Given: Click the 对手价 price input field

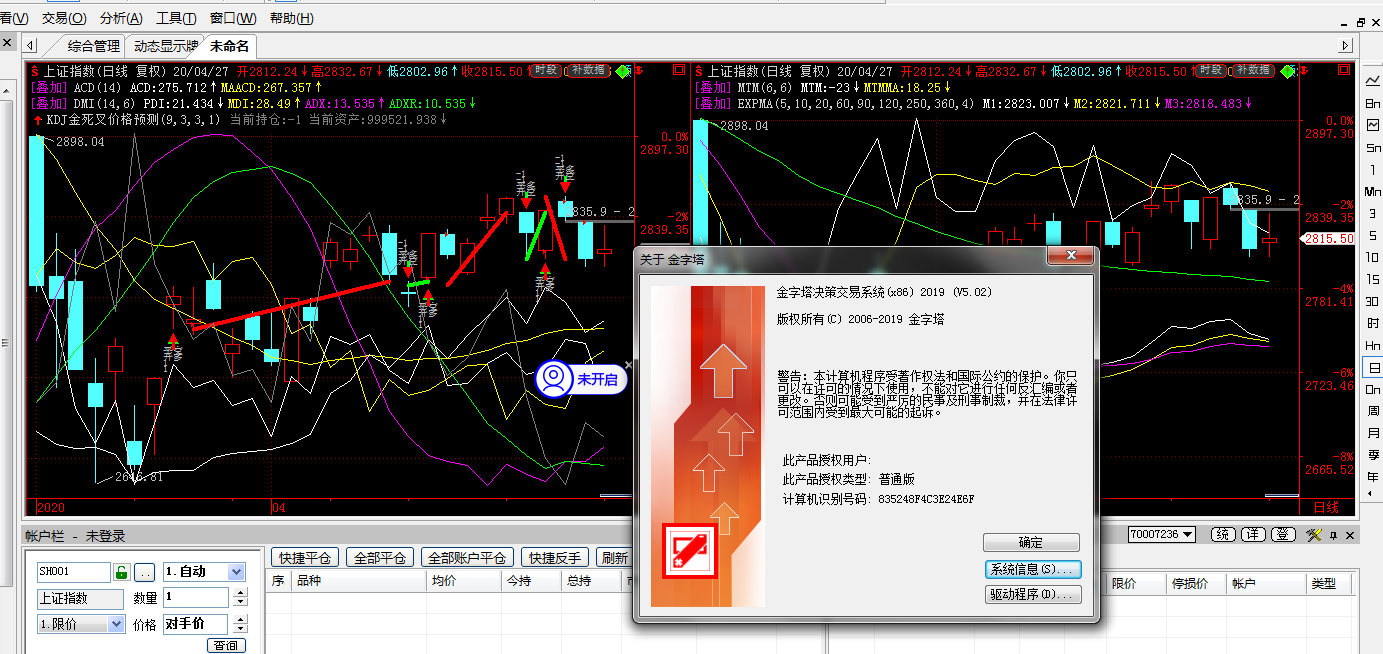Looking at the screenshot, I should [x=196, y=624].
